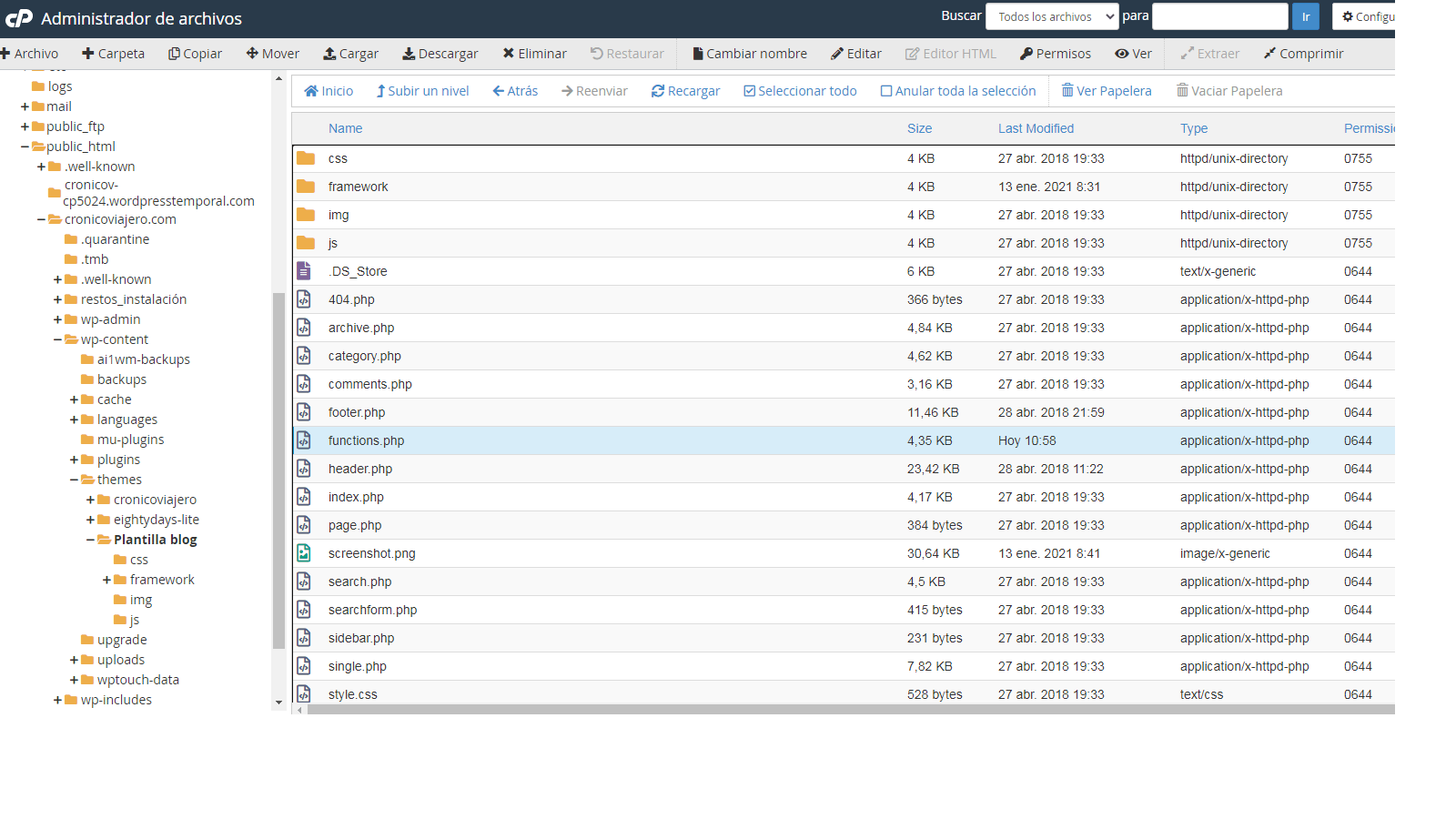
Task: Click the 404.php file icon
Action: 304,299
